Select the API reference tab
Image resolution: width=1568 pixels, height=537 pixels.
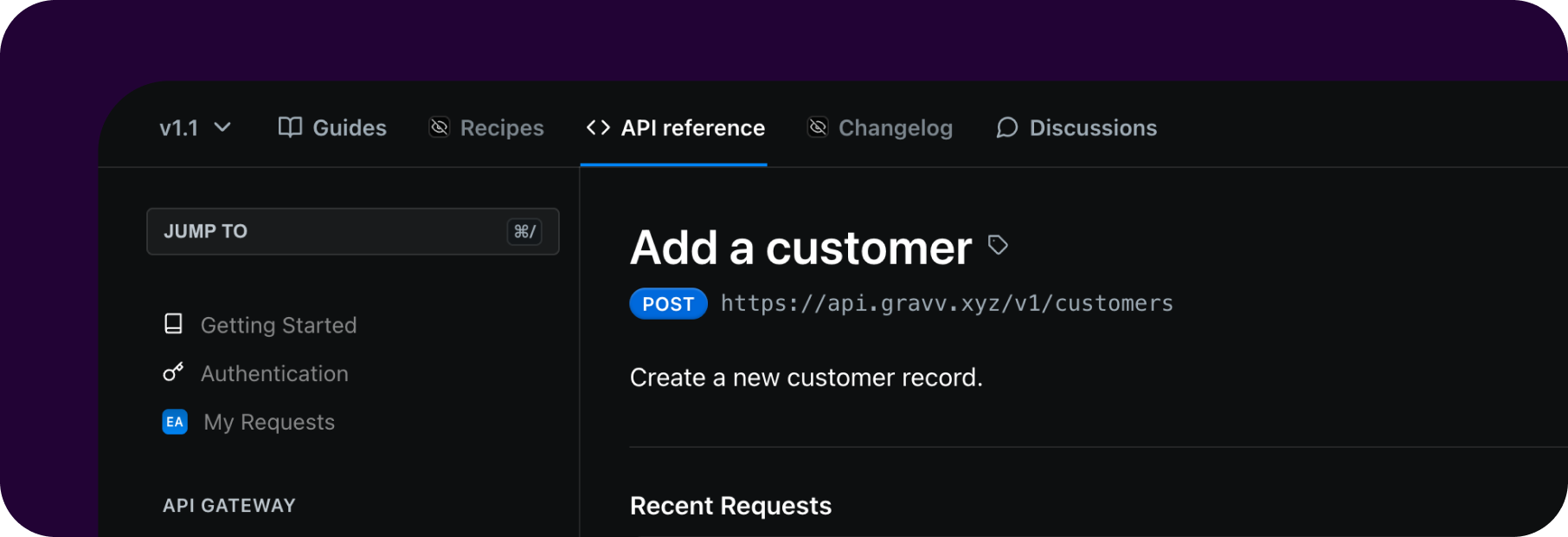pyautogui.click(x=675, y=128)
